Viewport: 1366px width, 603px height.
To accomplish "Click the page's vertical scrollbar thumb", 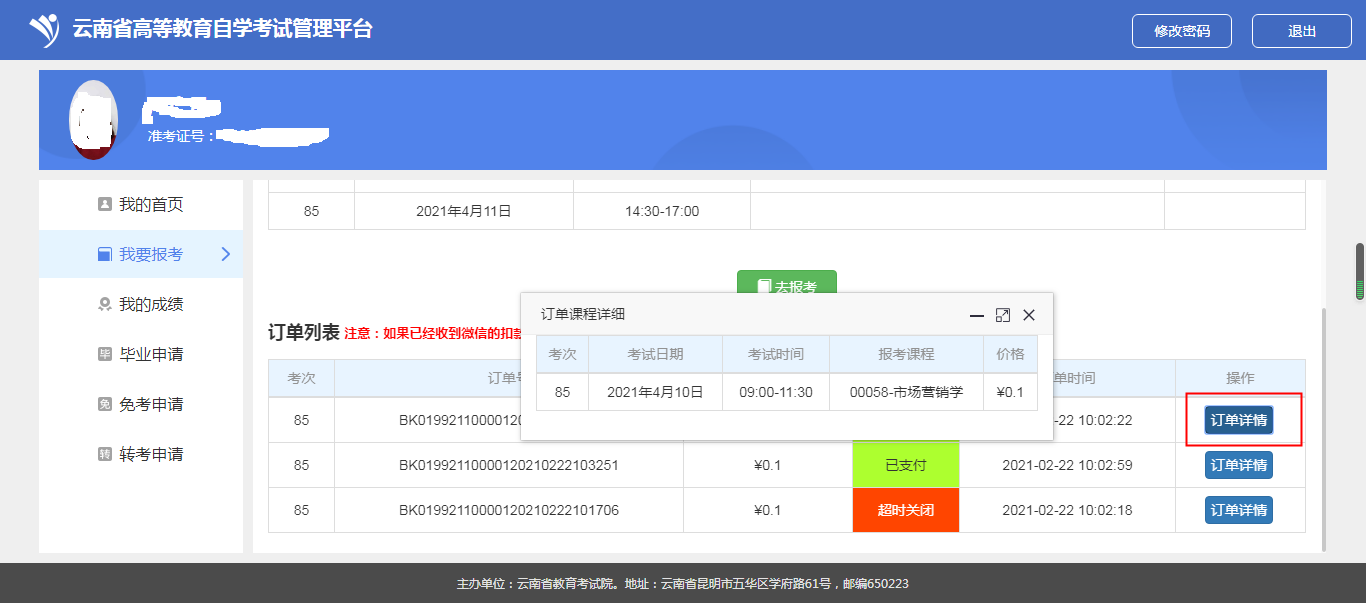I will point(1359,271).
